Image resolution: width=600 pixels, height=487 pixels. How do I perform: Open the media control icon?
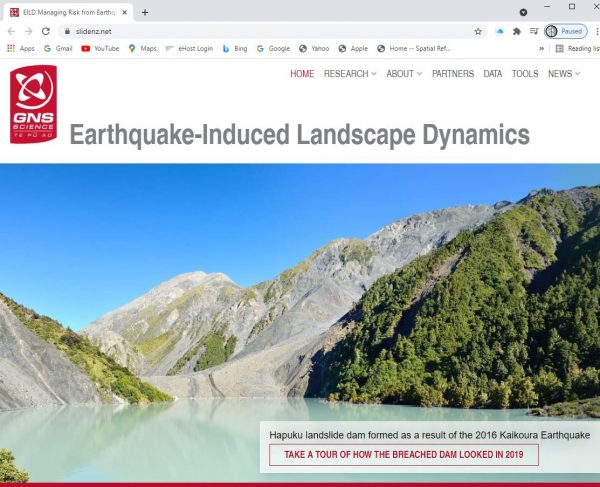point(534,31)
